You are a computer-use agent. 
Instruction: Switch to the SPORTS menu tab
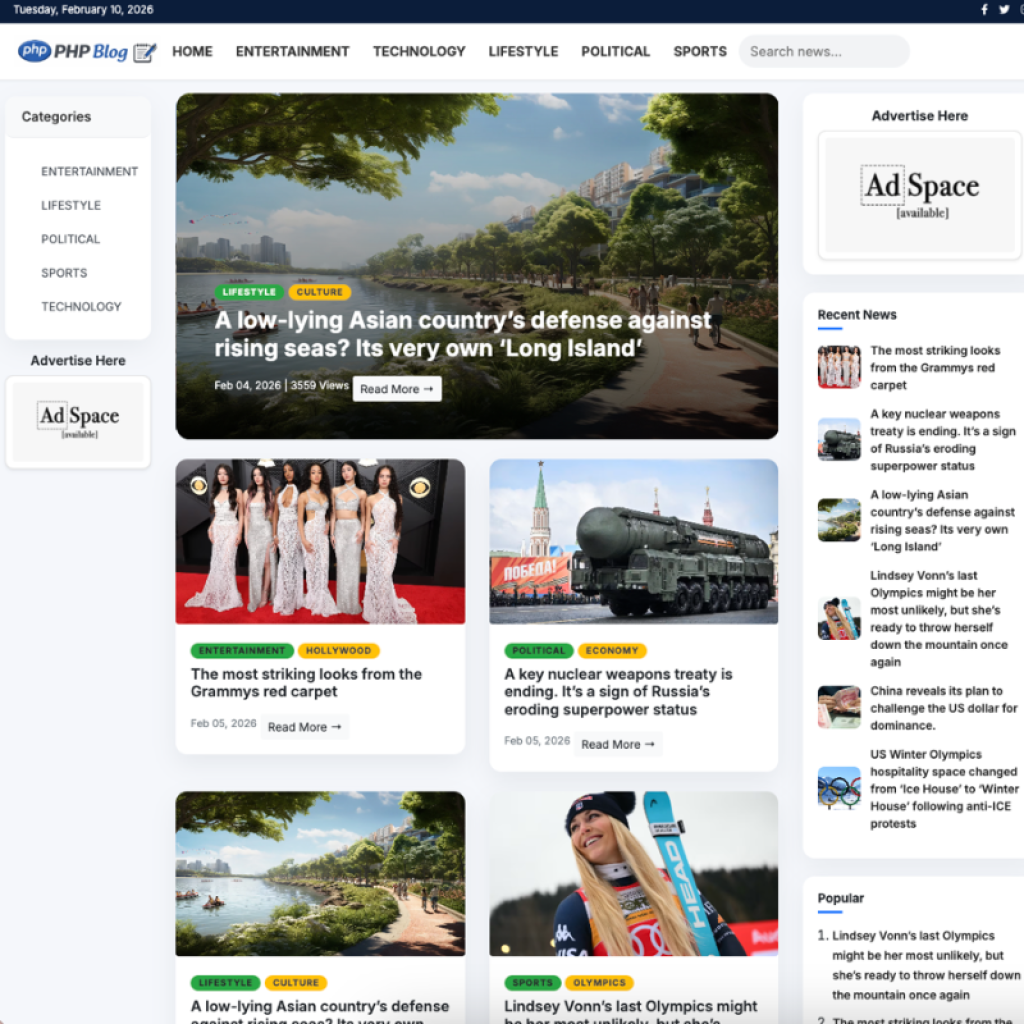pos(699,51)
